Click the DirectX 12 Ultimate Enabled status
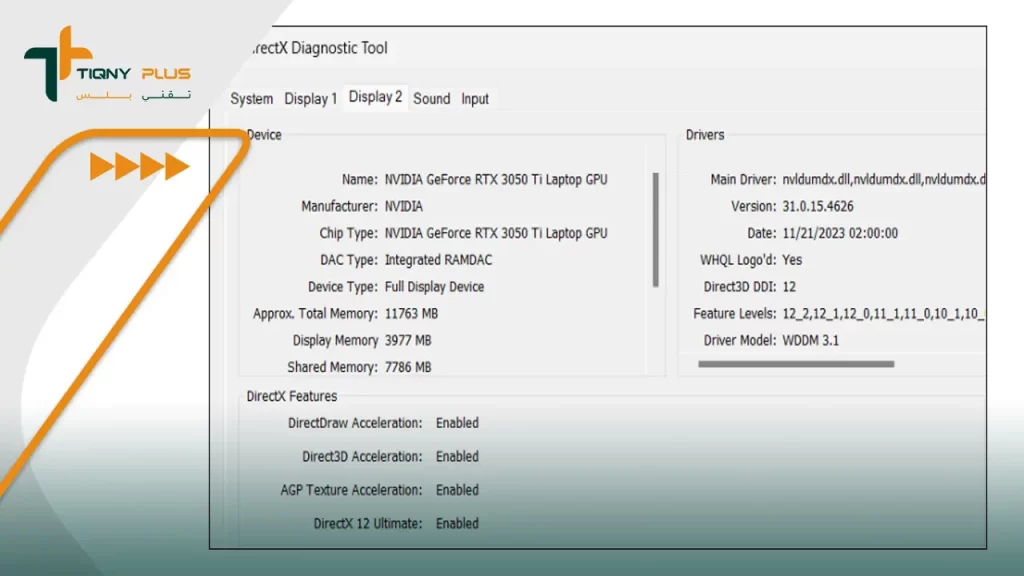Screen dimensions: 1024x576 [x=457, y=523]
